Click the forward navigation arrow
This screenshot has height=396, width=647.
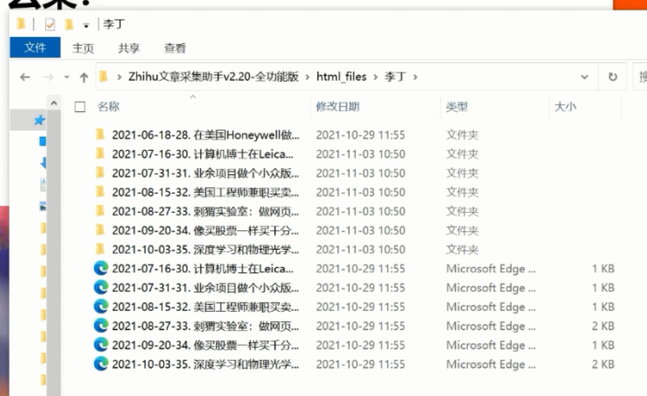point(49,77)
